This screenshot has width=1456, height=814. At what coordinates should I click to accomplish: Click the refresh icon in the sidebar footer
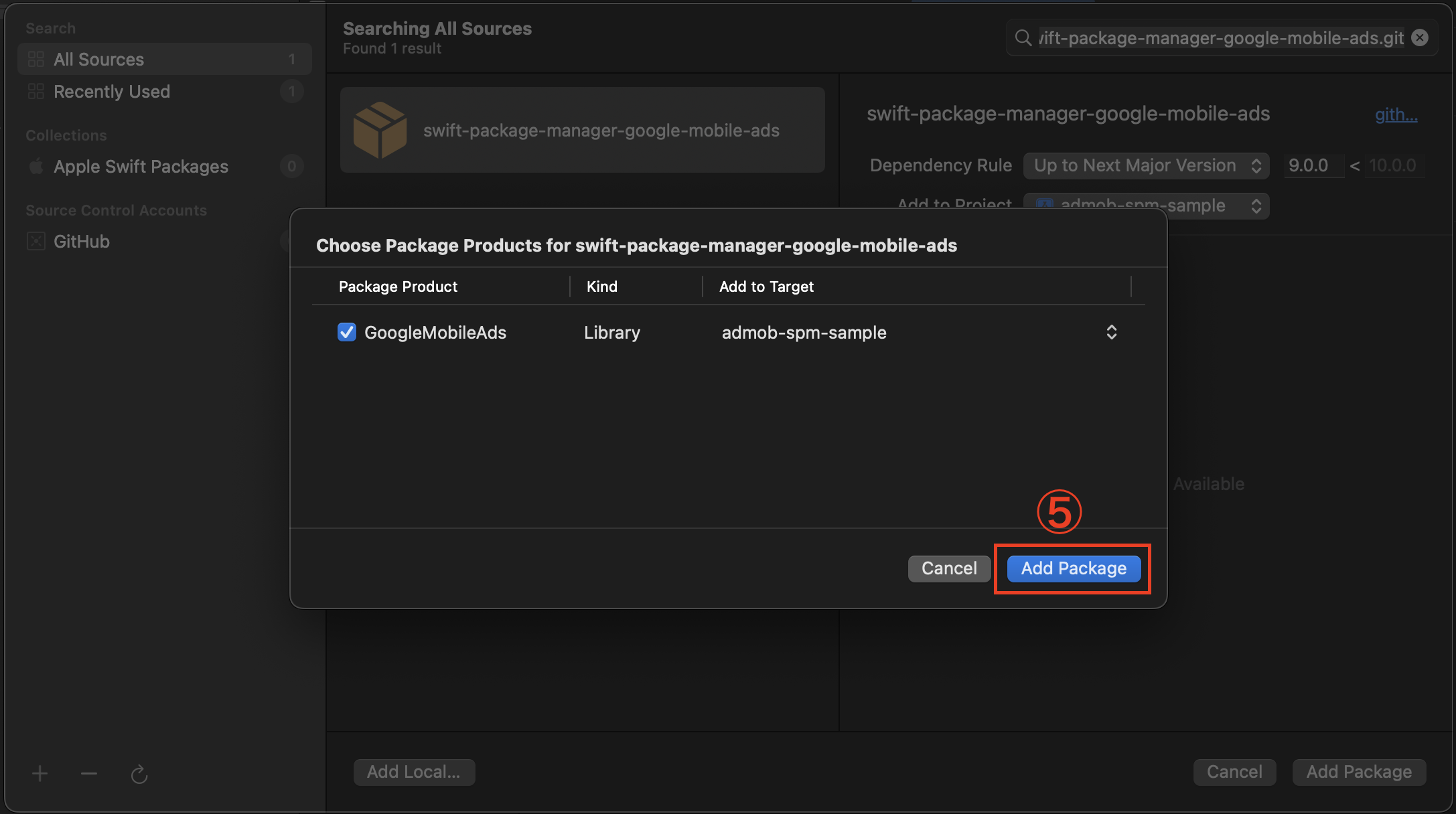pos(139,775)
